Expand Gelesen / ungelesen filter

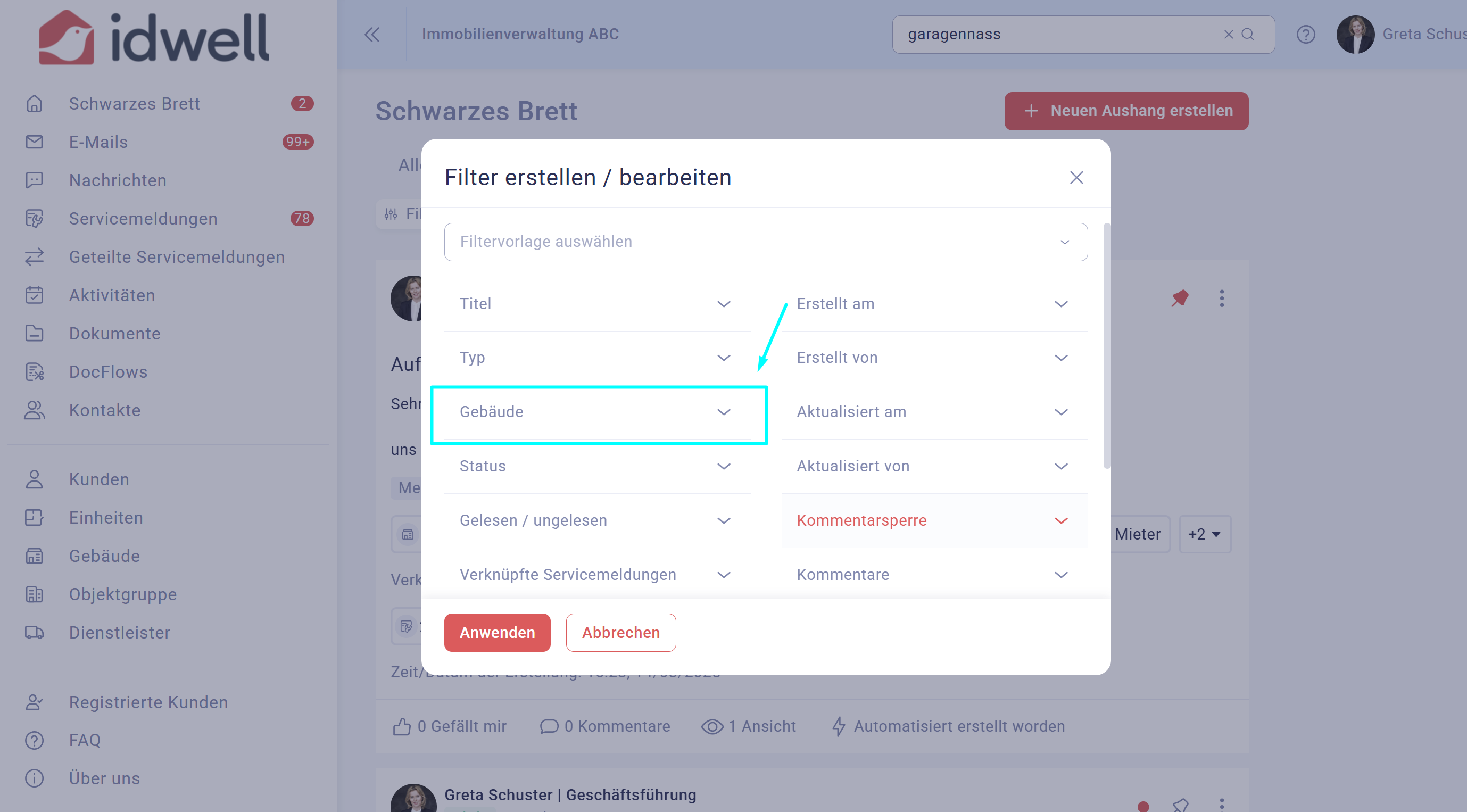tap(598, 520)
